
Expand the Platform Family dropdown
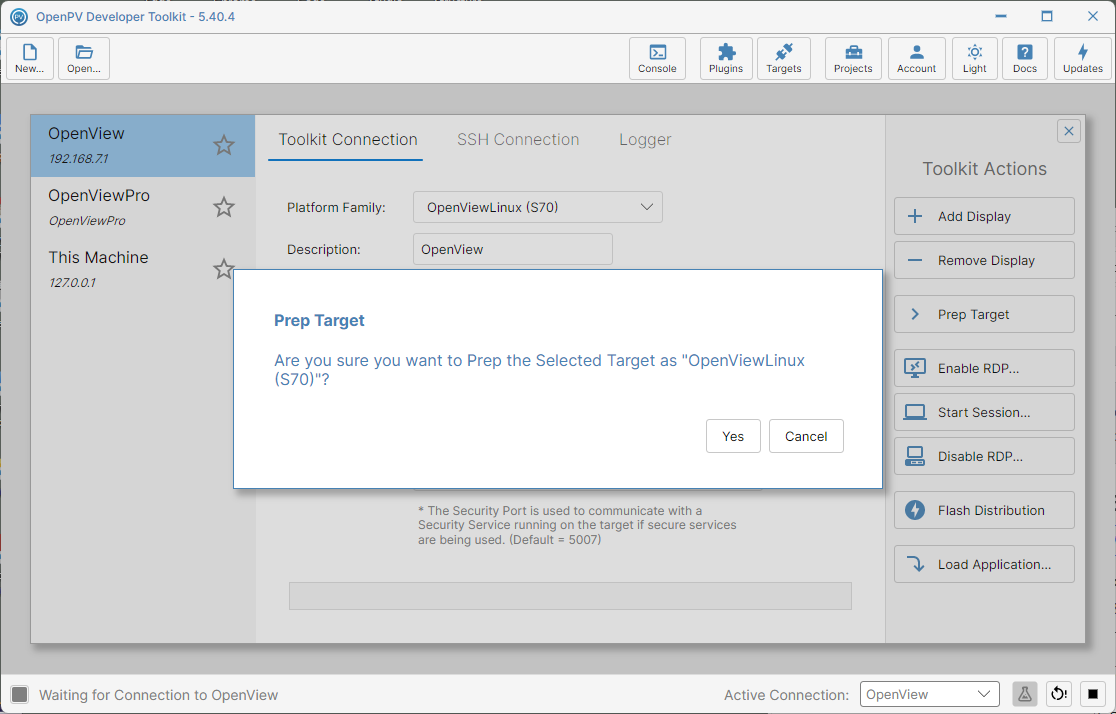[x=537, y=207]
